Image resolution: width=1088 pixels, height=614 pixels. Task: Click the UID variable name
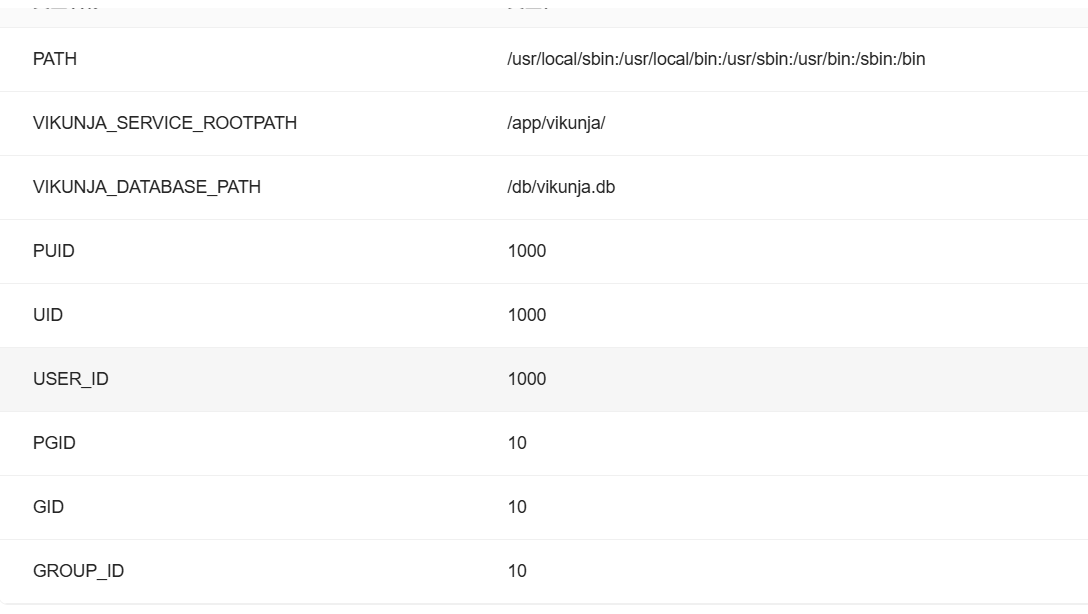tap(48, 315)
